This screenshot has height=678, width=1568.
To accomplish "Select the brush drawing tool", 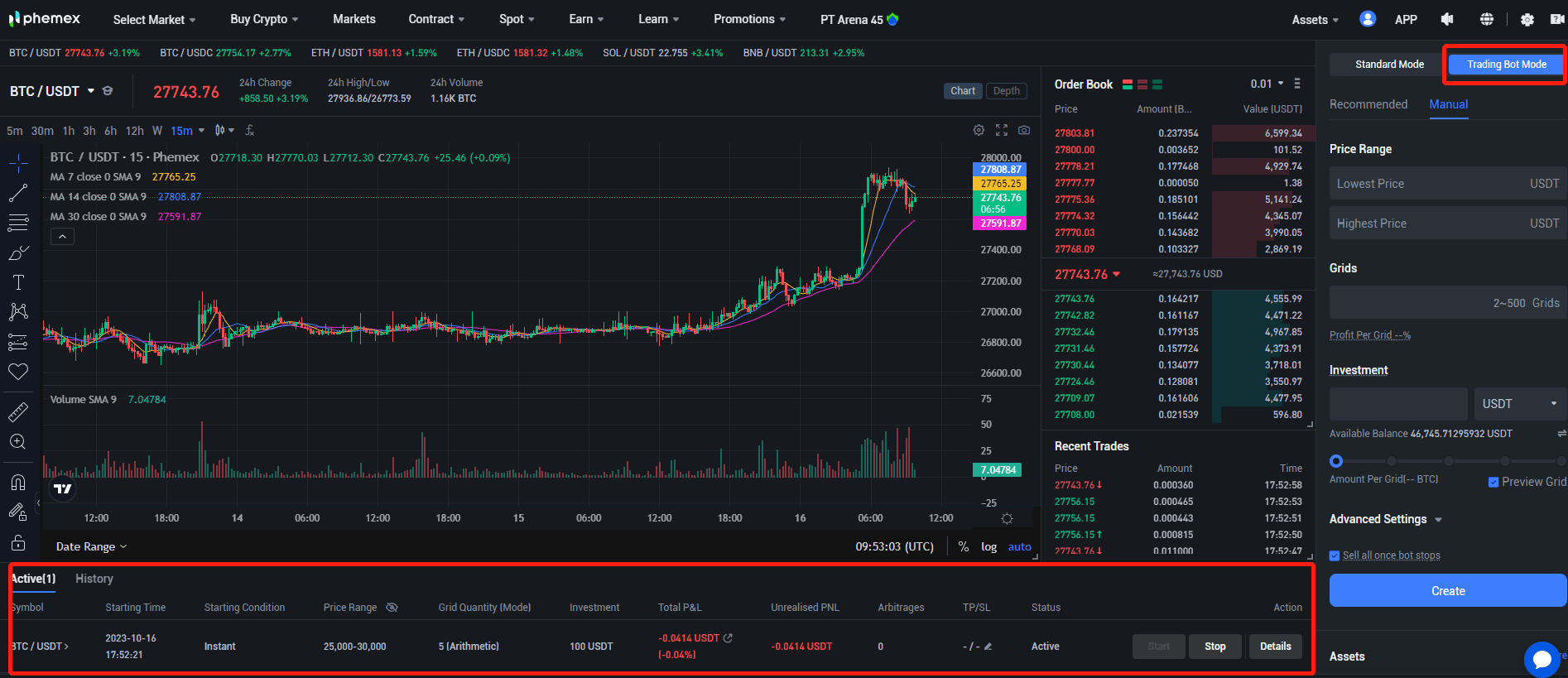I will pyautogui.click(x=18, y=252).
